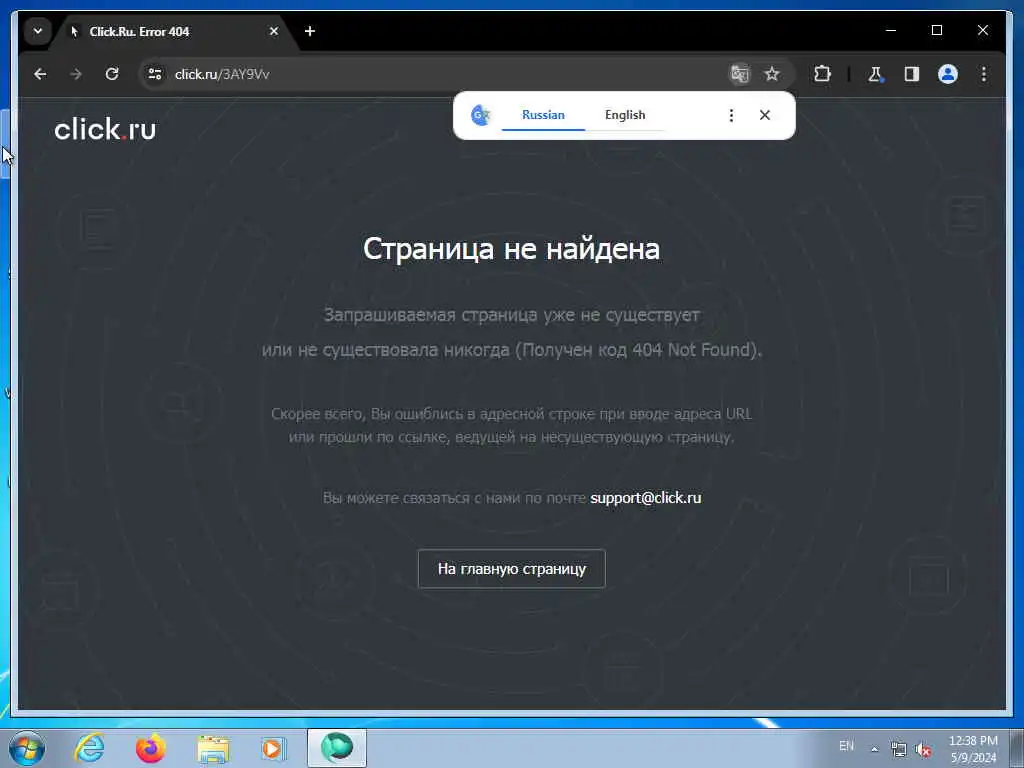Viewport: 1024px width, 768px height.
Task: Show hidden tray icons arrow
Action: [x=874, y=749]
